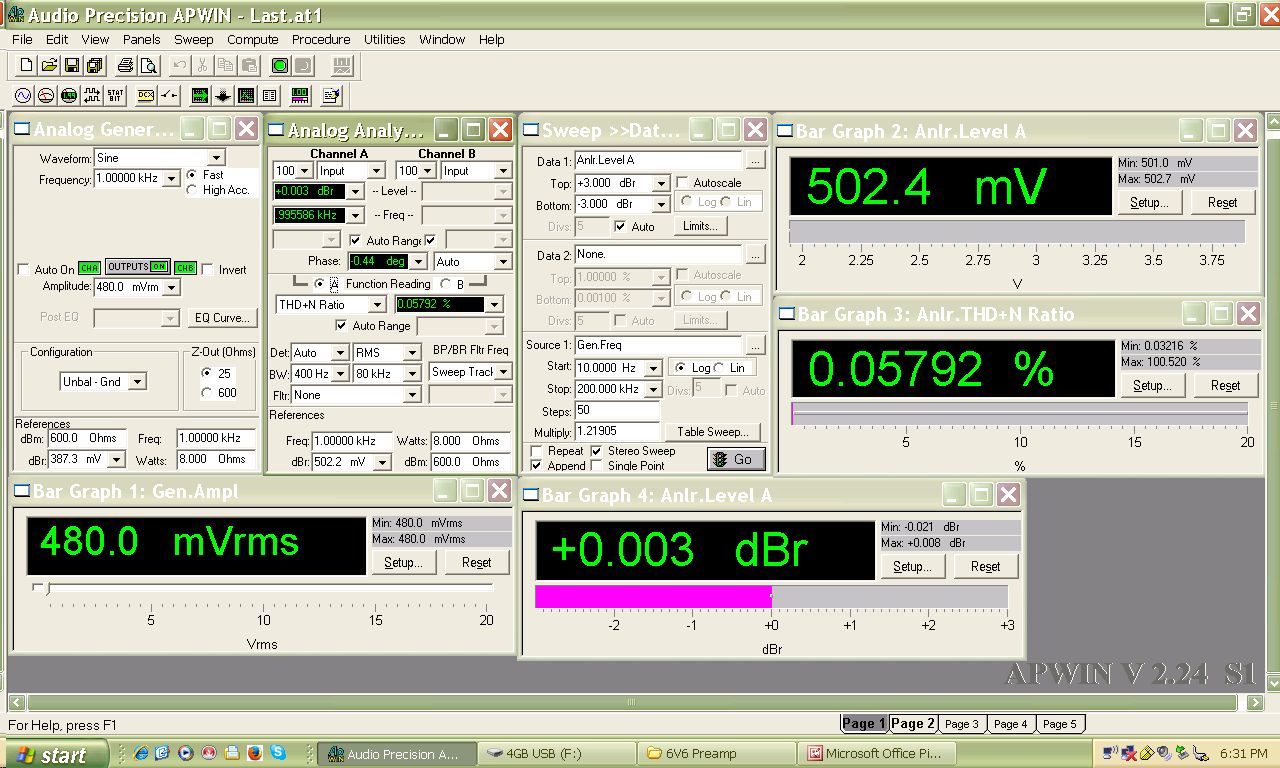
Task: Click the generator Frequency input field
Action: coord(128,179)
